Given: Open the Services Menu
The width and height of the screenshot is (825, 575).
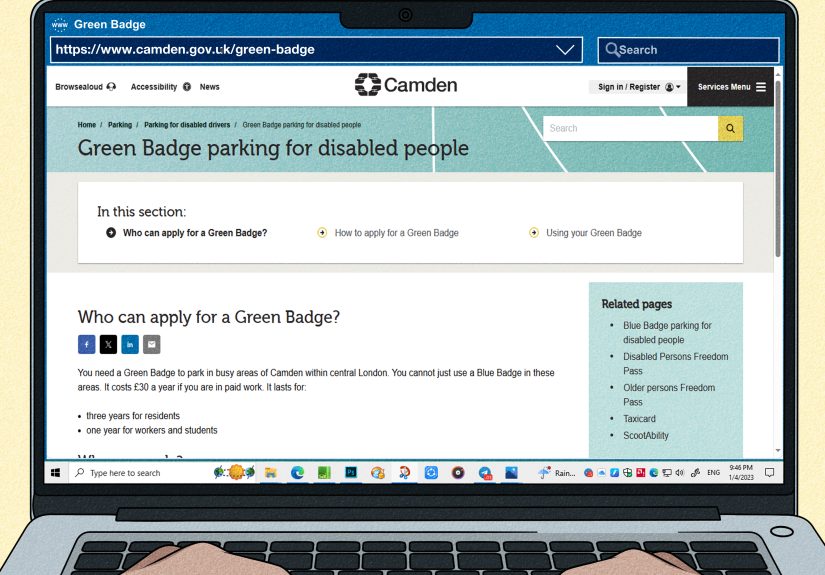Looking at the screenshot, I should click(x=730, y=87).
